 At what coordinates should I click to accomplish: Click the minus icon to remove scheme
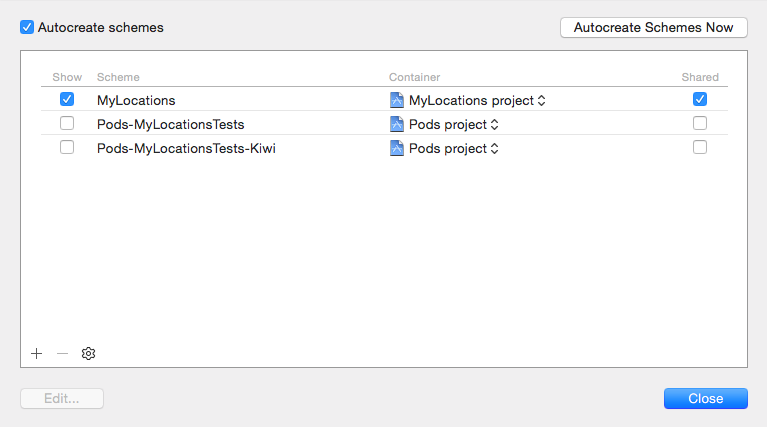[63, 353]
